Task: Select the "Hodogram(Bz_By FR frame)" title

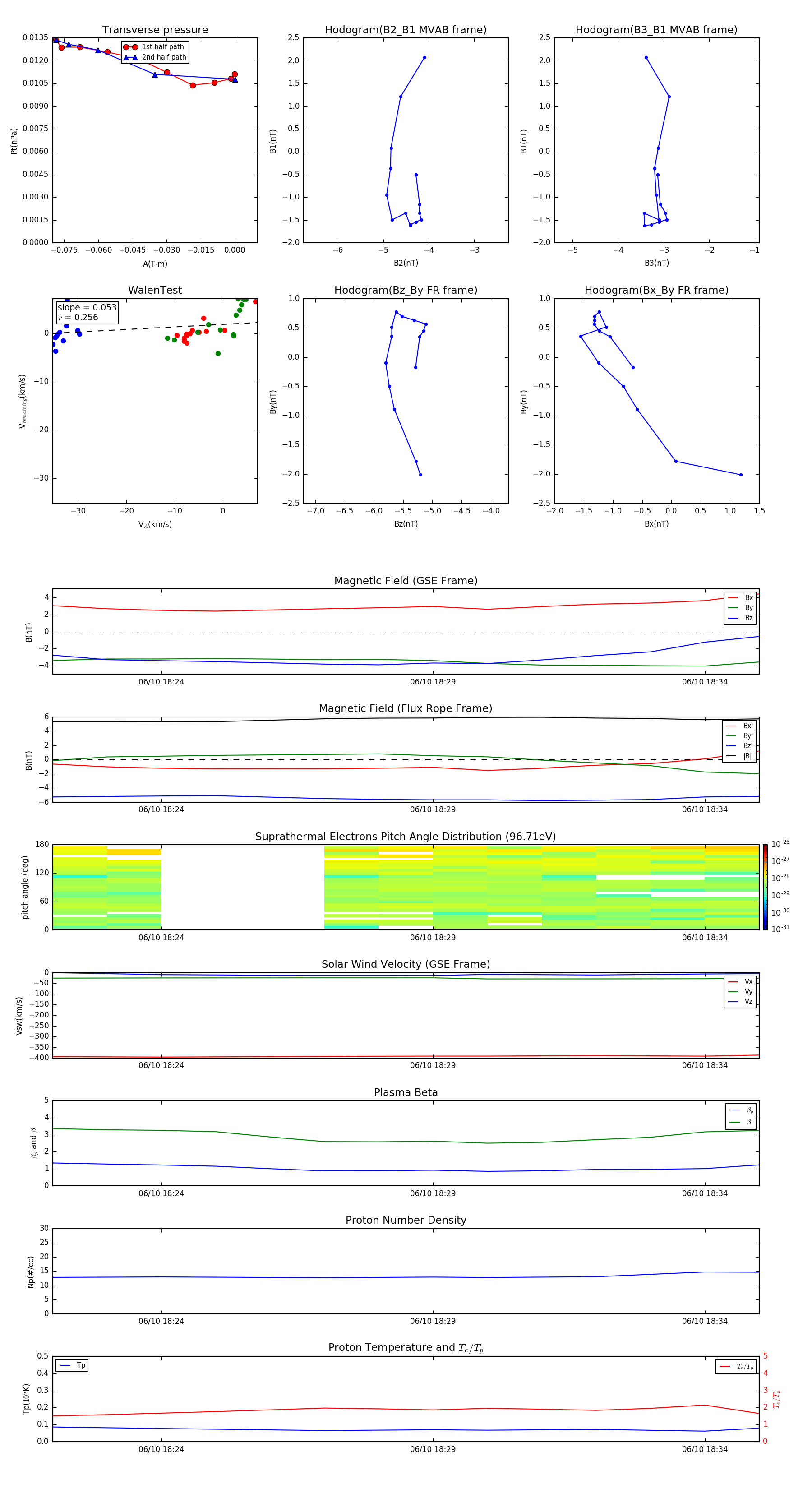Action: click(x=406, y=290)
